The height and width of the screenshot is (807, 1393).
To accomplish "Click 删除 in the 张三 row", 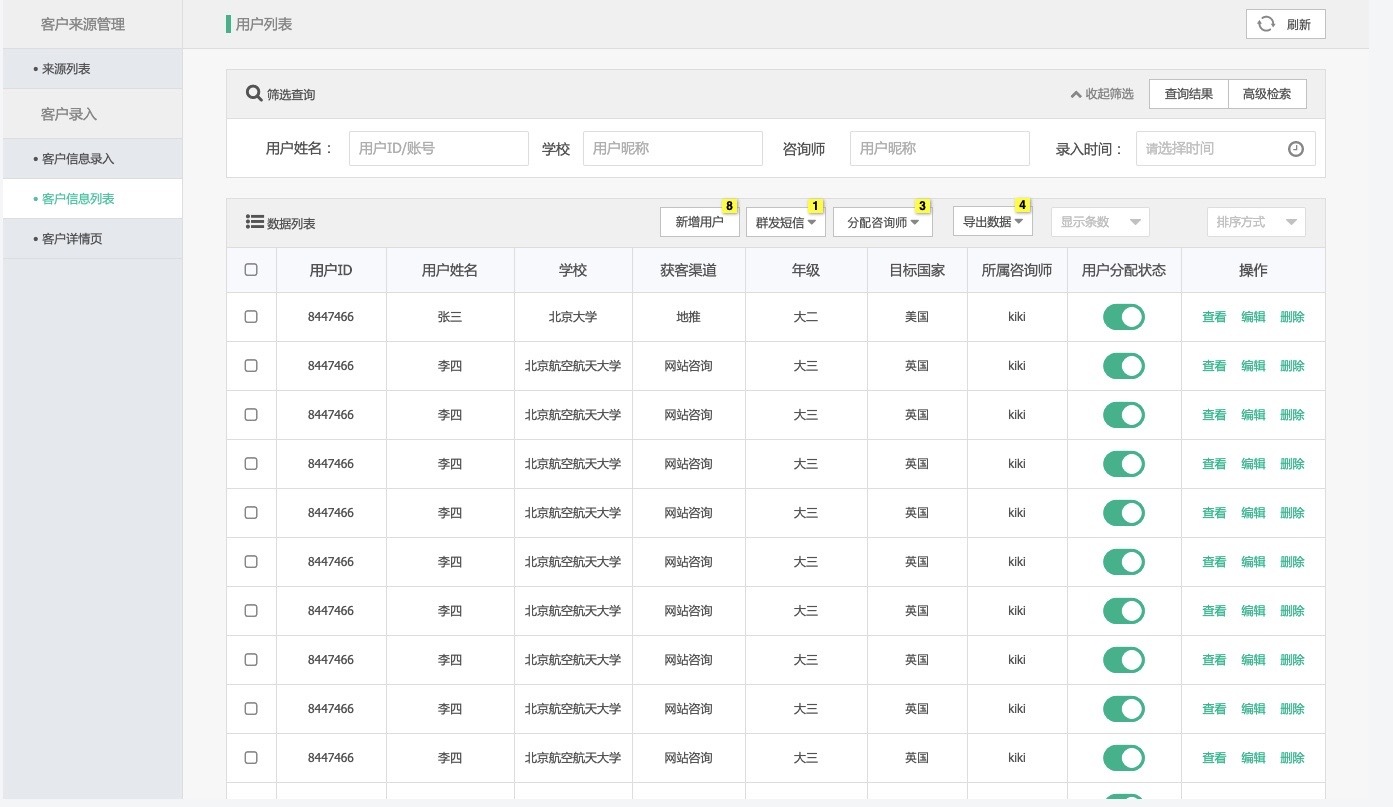I will coord(1292,317).
